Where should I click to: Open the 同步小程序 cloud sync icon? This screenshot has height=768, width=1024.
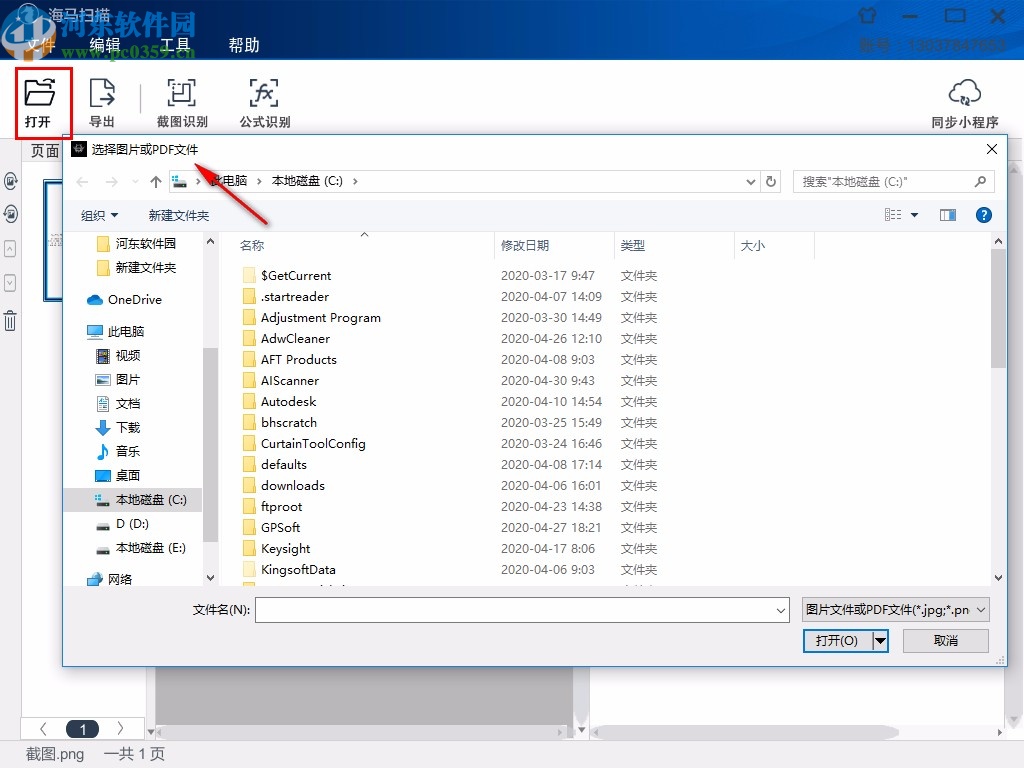[x=965, y=103]
